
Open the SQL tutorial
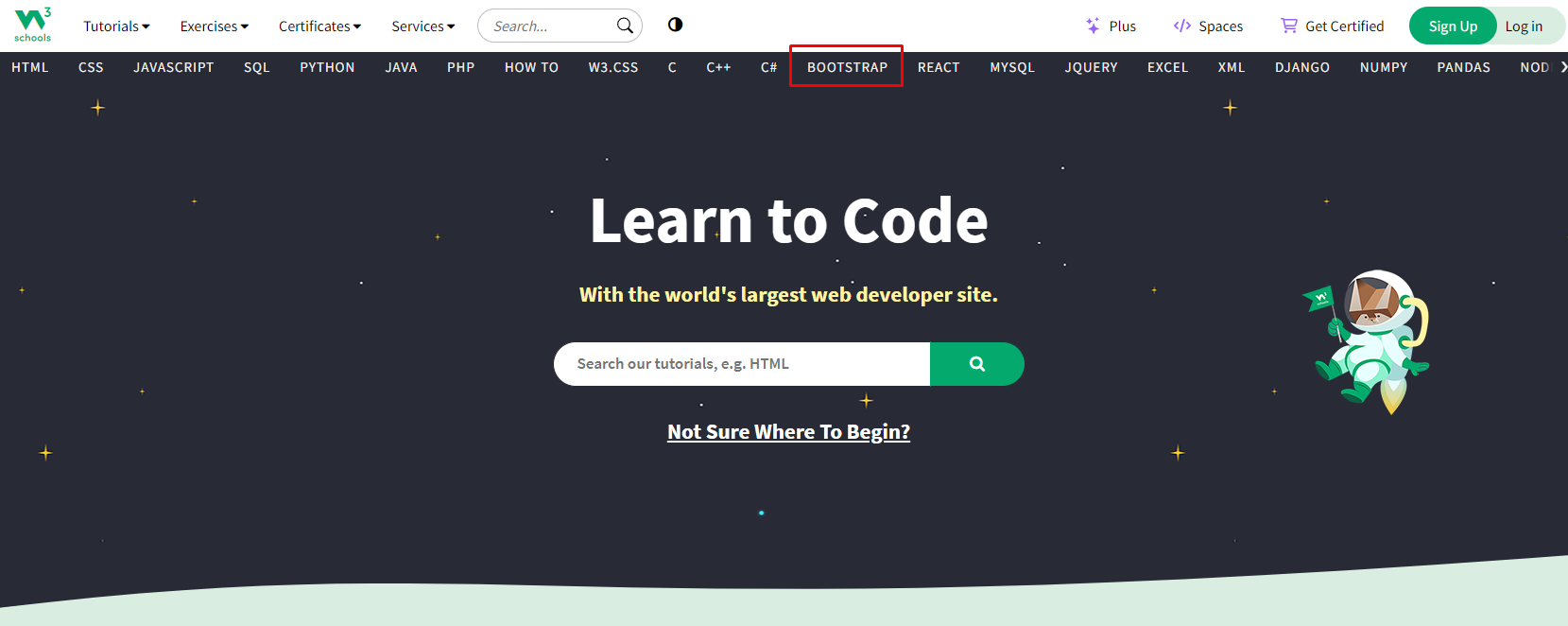tap(257, 67)
